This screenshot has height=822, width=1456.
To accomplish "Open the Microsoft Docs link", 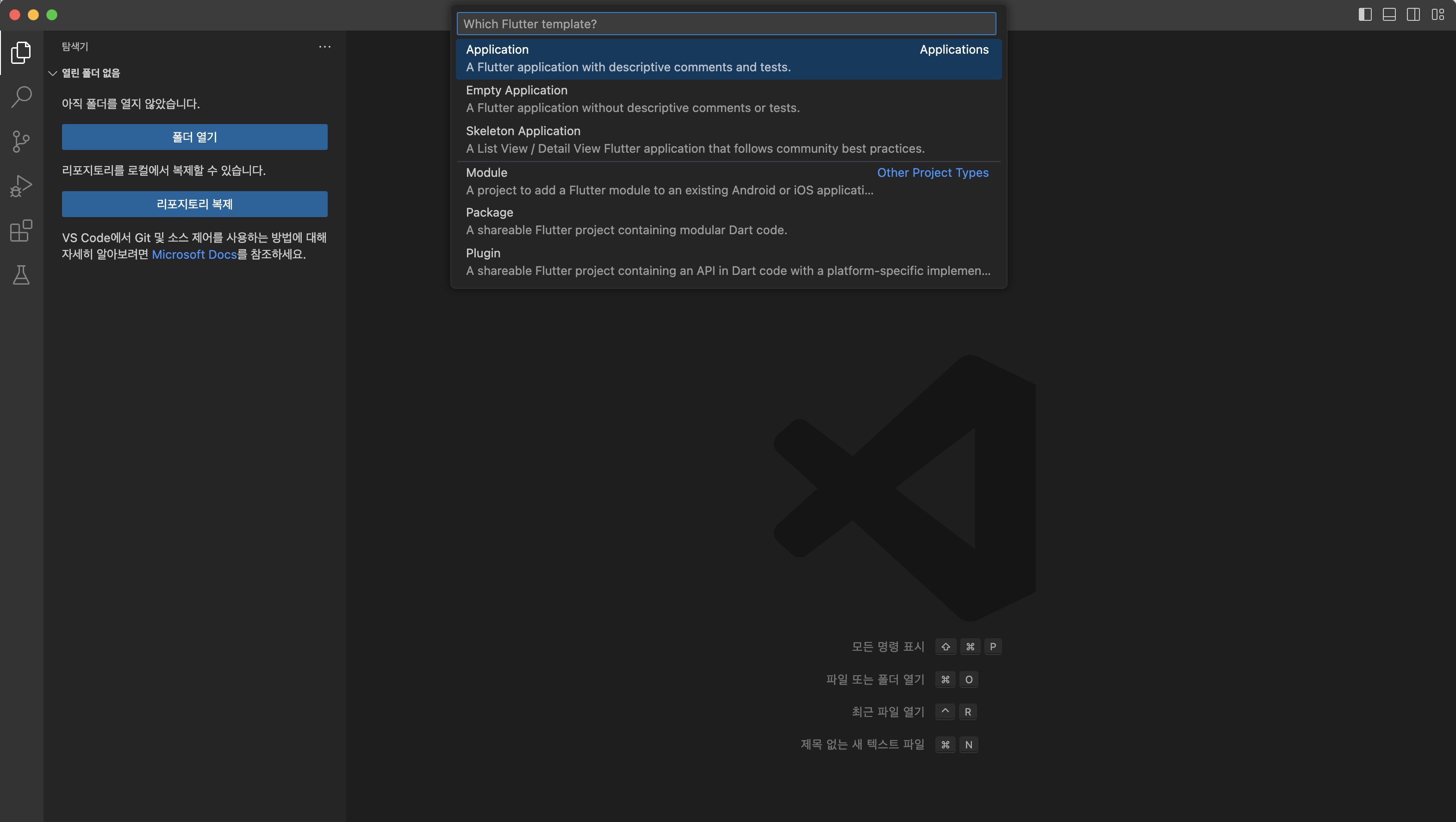I will (x=194, y=255).
